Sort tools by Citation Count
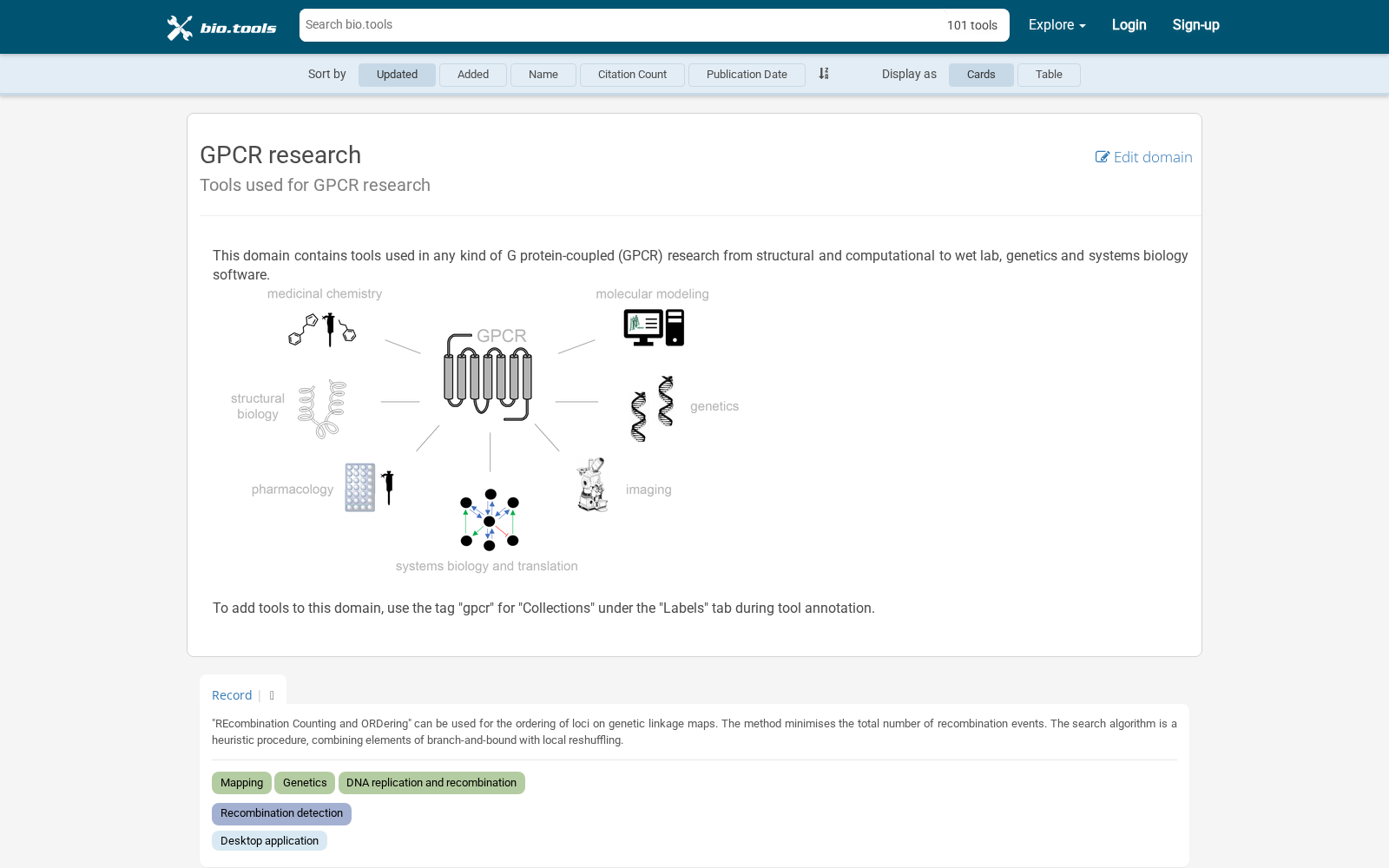1389x868 pixels. click(x=632, y=75)
